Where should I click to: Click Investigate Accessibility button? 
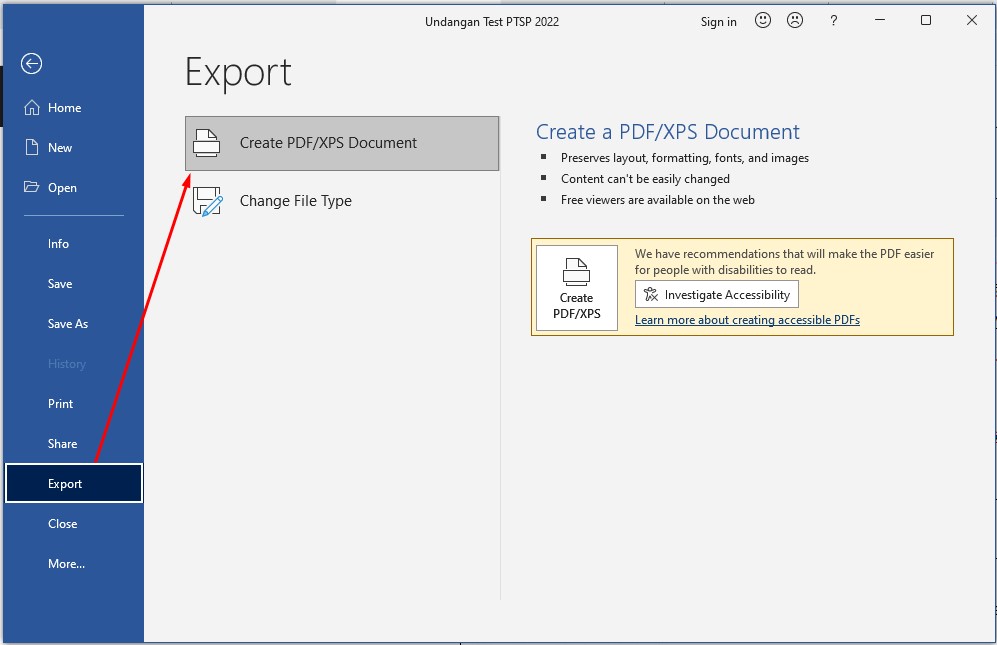point(717,294)
